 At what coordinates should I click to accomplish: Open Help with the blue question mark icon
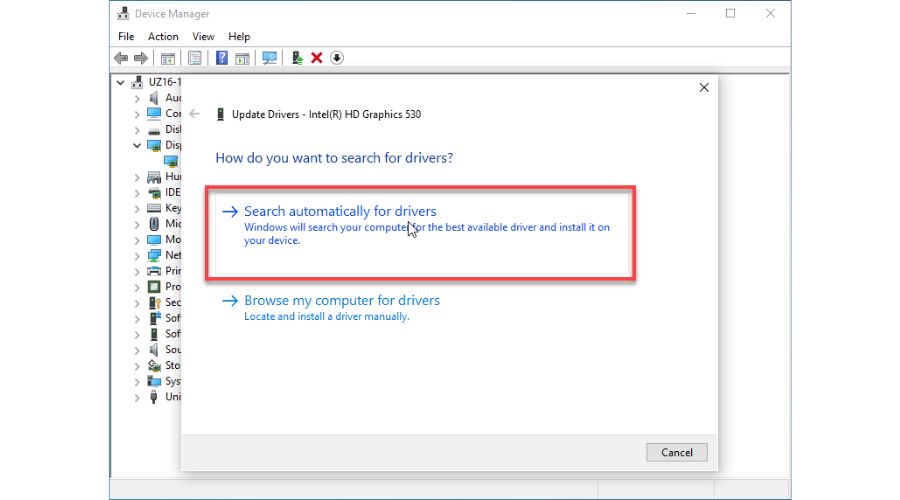(222, 58)
